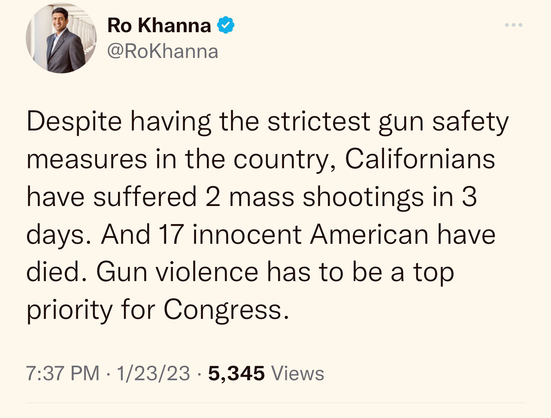Click the word "priority" in last line
The height and width of the screenshot is (418, 551).
tap(70, 311)
